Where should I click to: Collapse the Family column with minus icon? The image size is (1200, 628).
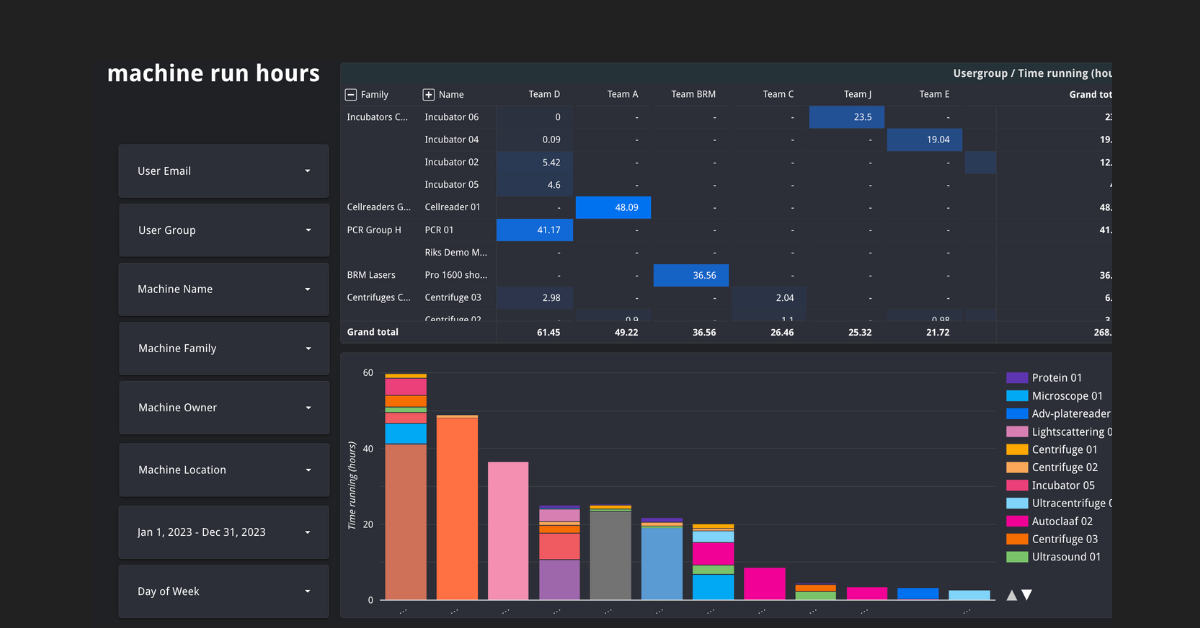[350, 95]
